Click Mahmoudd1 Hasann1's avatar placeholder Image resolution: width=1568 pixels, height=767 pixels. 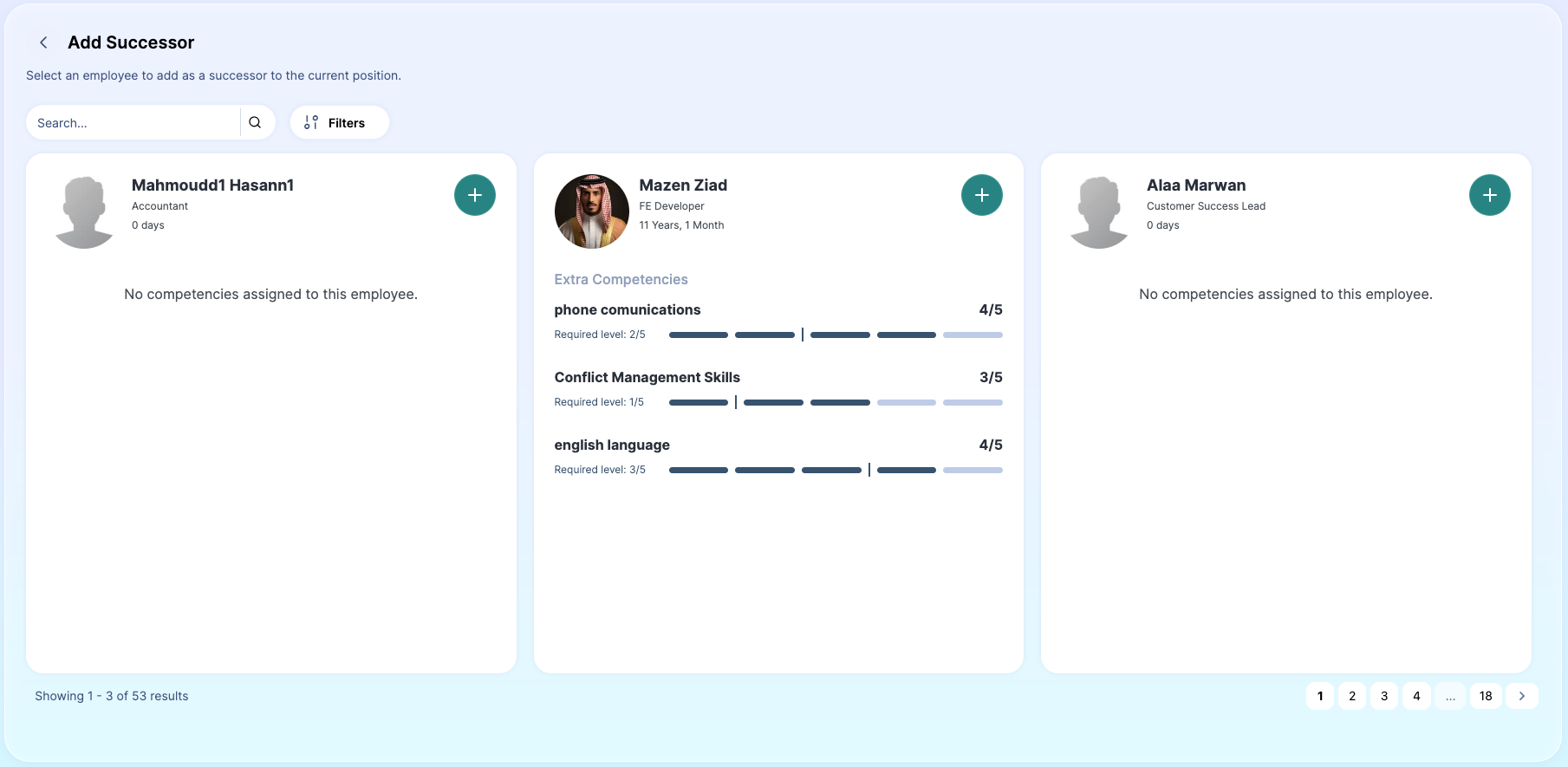tap(84, 212)
